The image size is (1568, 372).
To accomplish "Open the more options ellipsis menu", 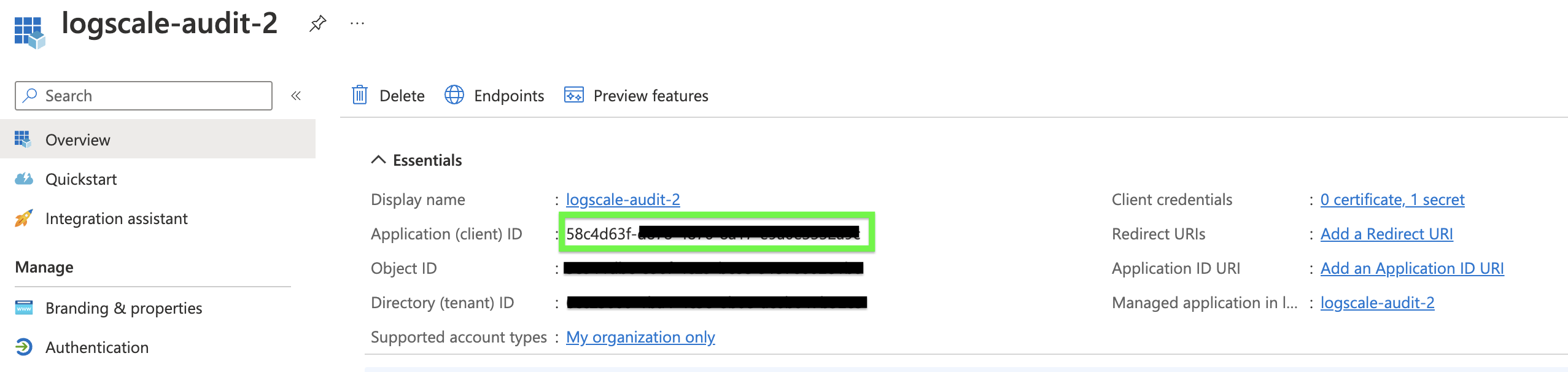I will click(x=357, y=24).
